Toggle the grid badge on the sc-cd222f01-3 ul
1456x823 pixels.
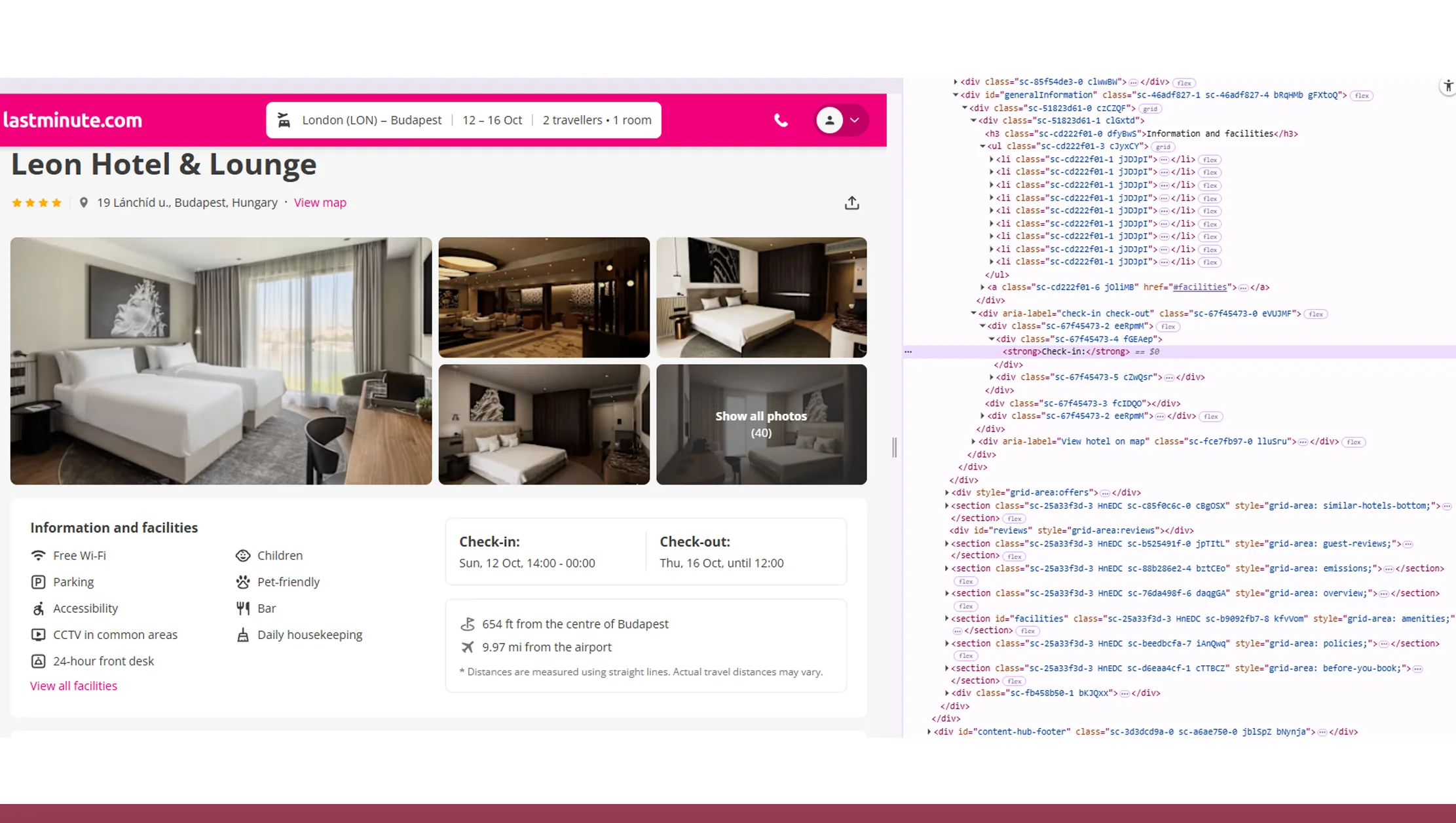tap(1163, 147)
